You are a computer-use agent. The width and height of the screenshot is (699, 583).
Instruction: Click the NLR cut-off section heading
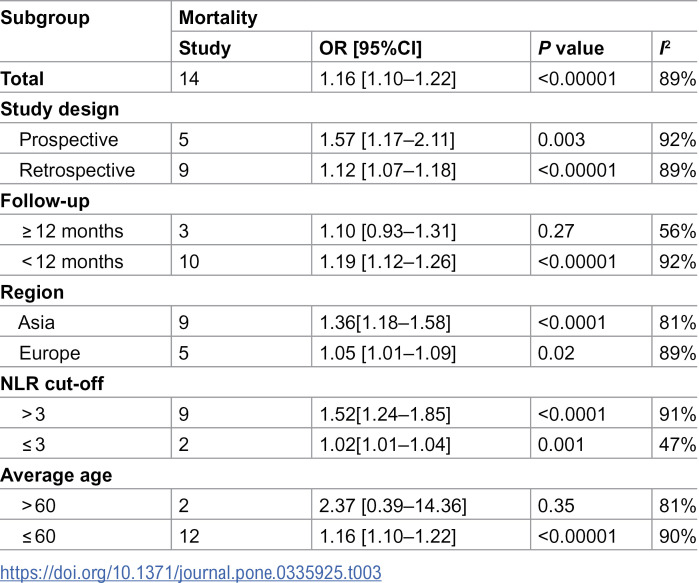tap(52, 383)
